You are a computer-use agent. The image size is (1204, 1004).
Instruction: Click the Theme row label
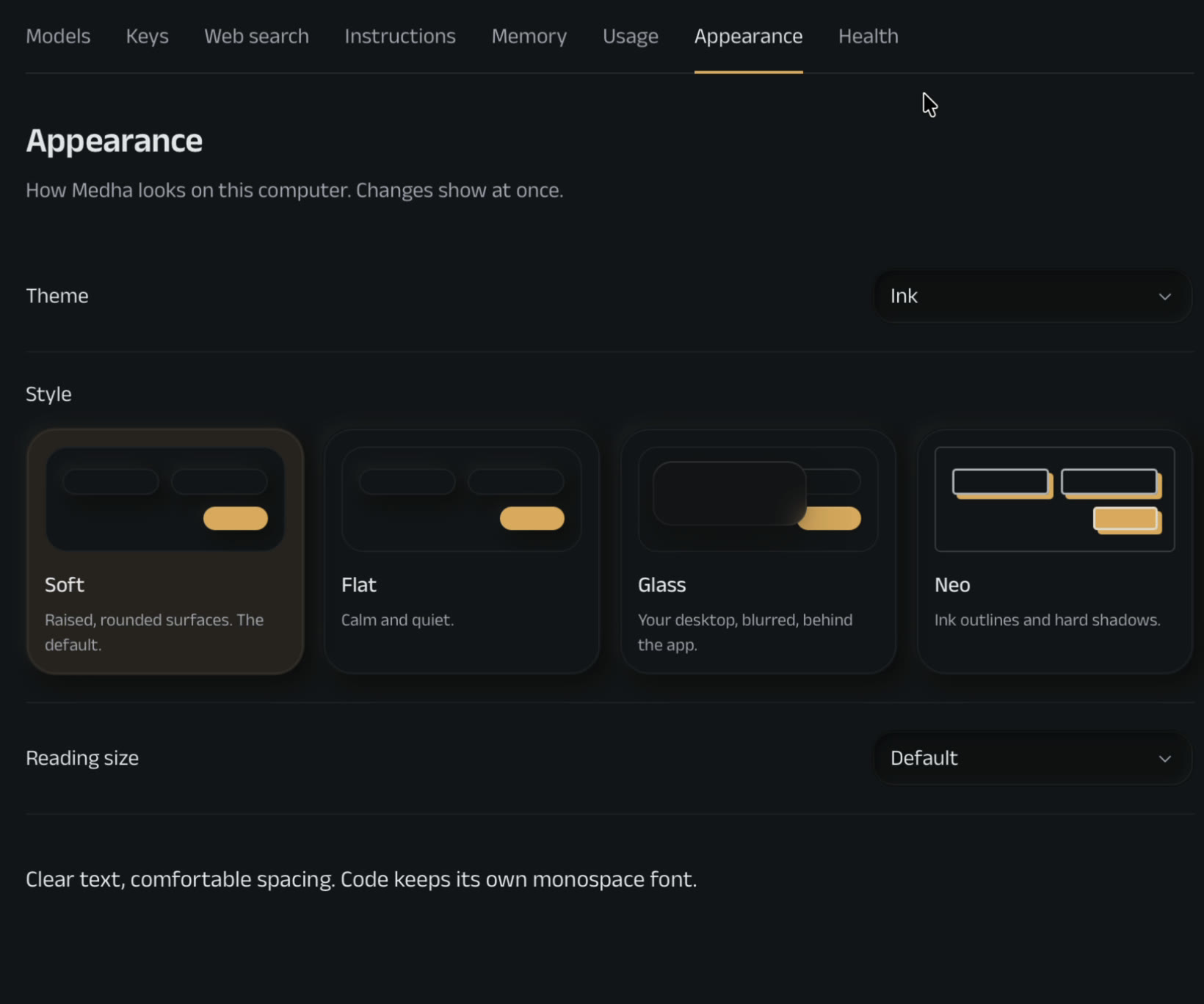click(x=57, y=296)
